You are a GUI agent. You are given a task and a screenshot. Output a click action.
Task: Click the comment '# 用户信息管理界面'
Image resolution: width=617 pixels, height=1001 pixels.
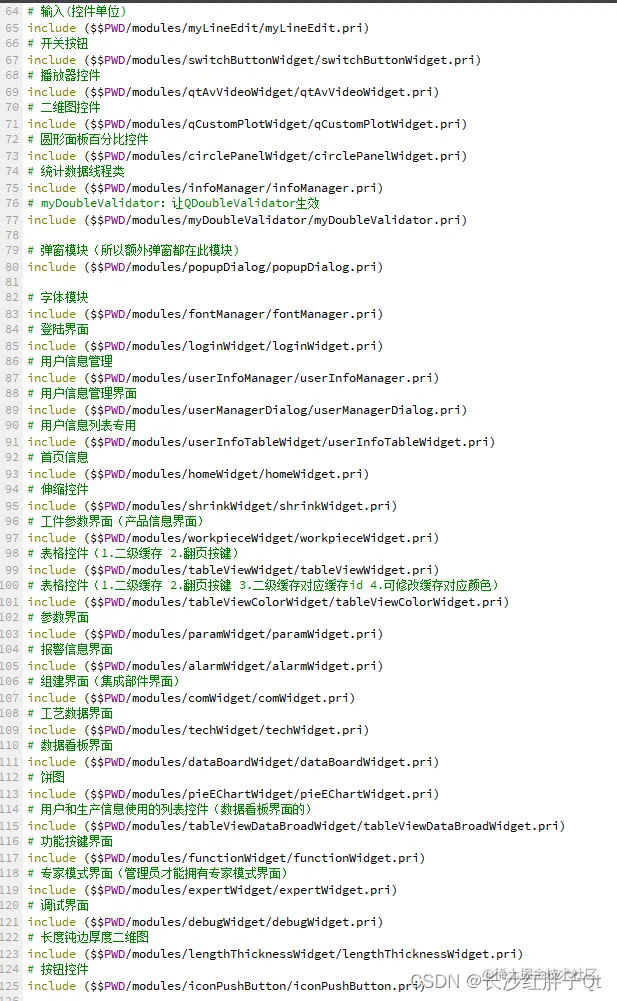tap(82, 393)
